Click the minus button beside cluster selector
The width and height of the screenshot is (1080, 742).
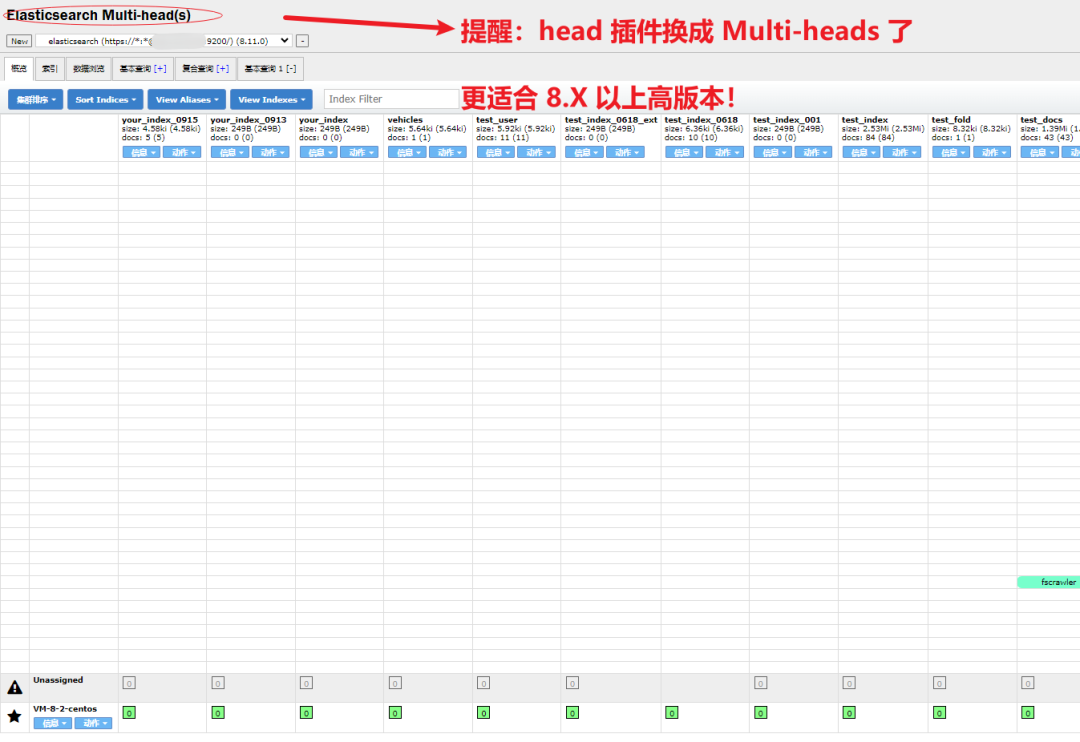tap(302, 41)
